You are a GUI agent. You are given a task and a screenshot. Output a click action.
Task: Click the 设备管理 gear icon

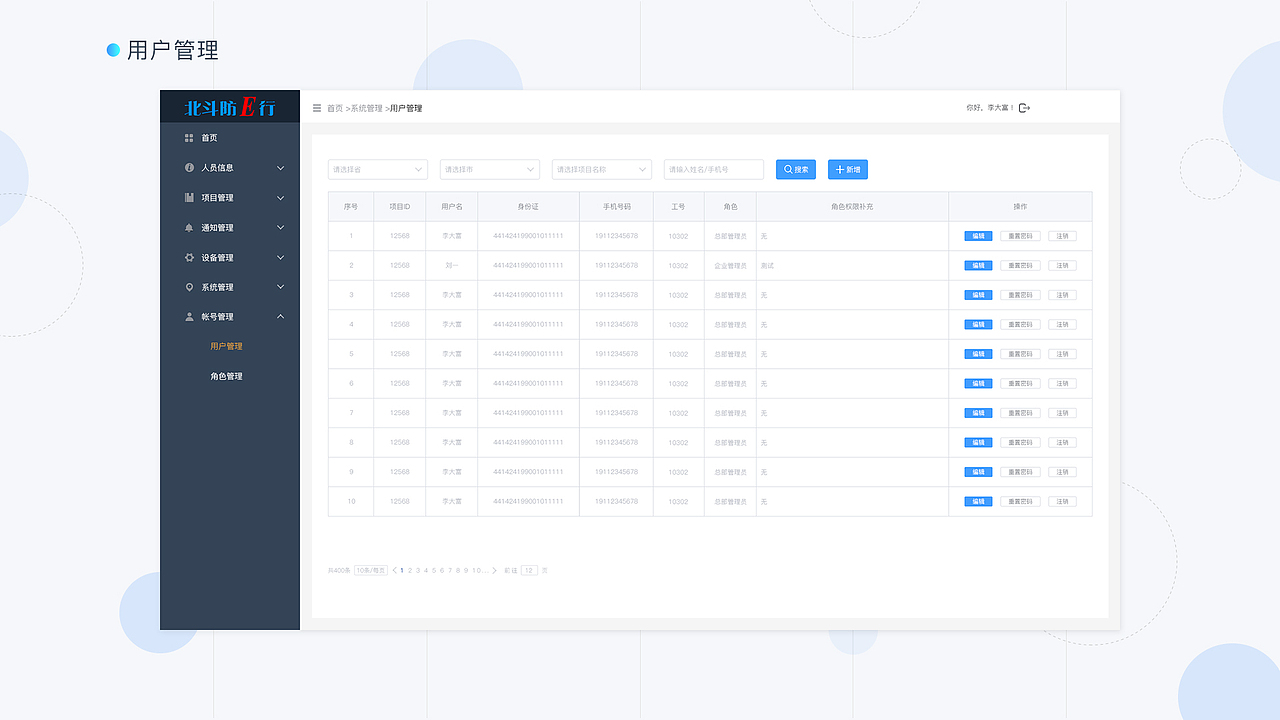(x=189, y=257)
